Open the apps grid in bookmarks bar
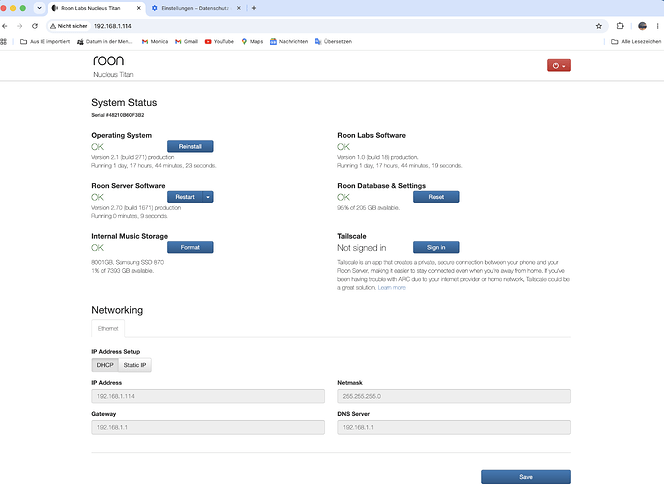Viewport: 664px width, 500px height. click(4, 41)
